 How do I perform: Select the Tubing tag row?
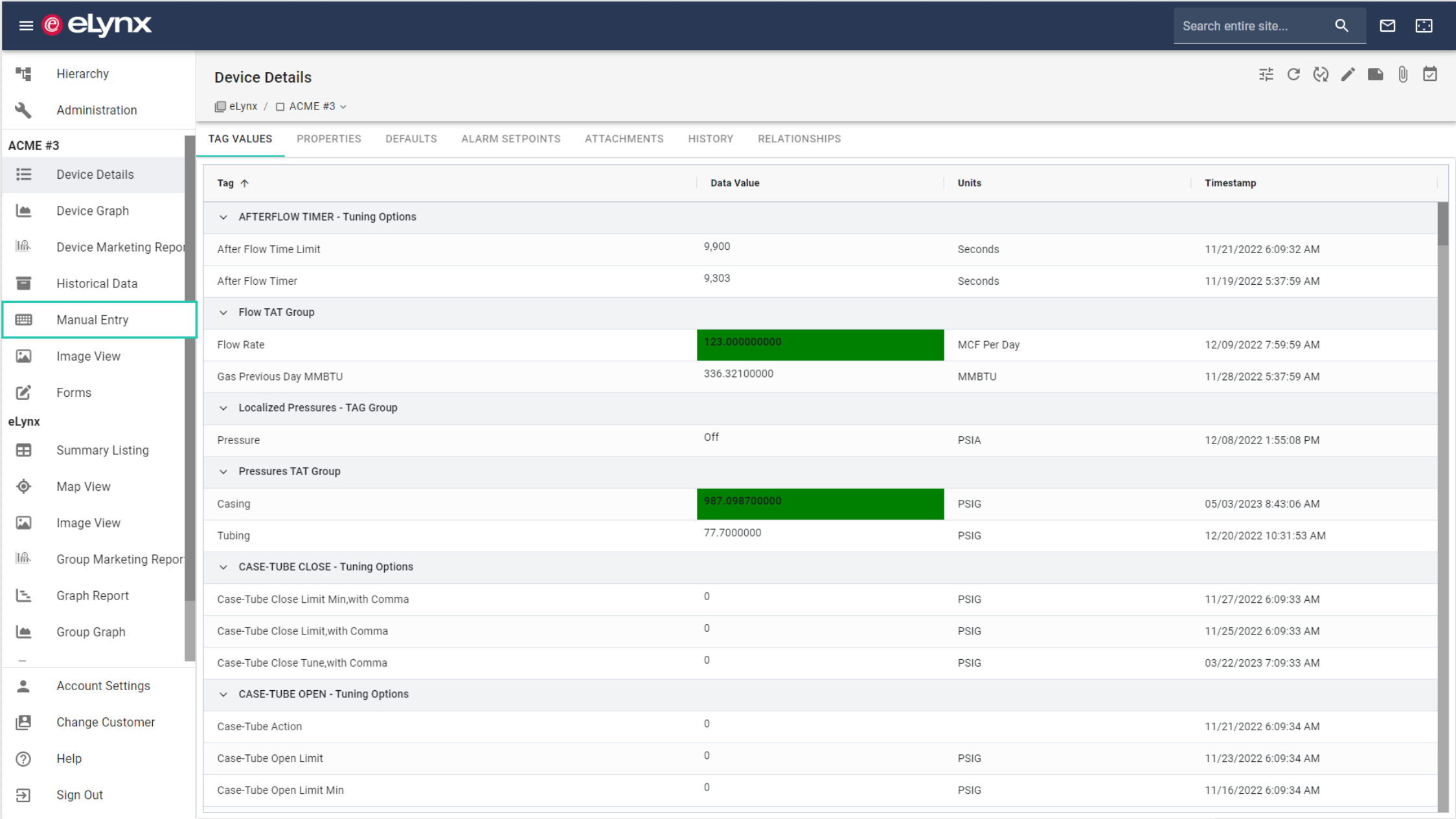[x=820, y=535]
